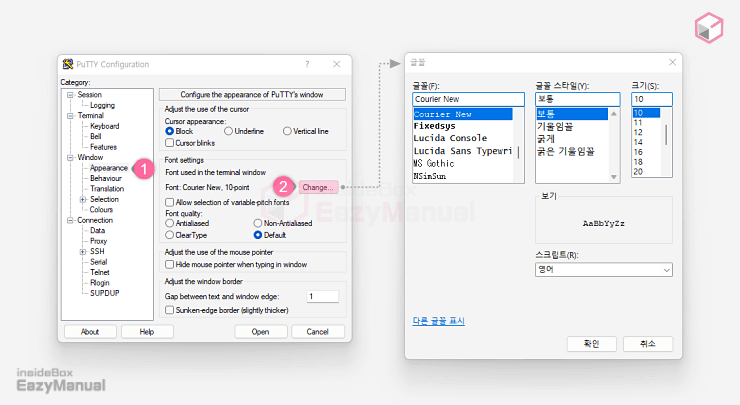Collapse the Window tree node
The height and width of the screenshot is (405, 740).
coord(70,158)
